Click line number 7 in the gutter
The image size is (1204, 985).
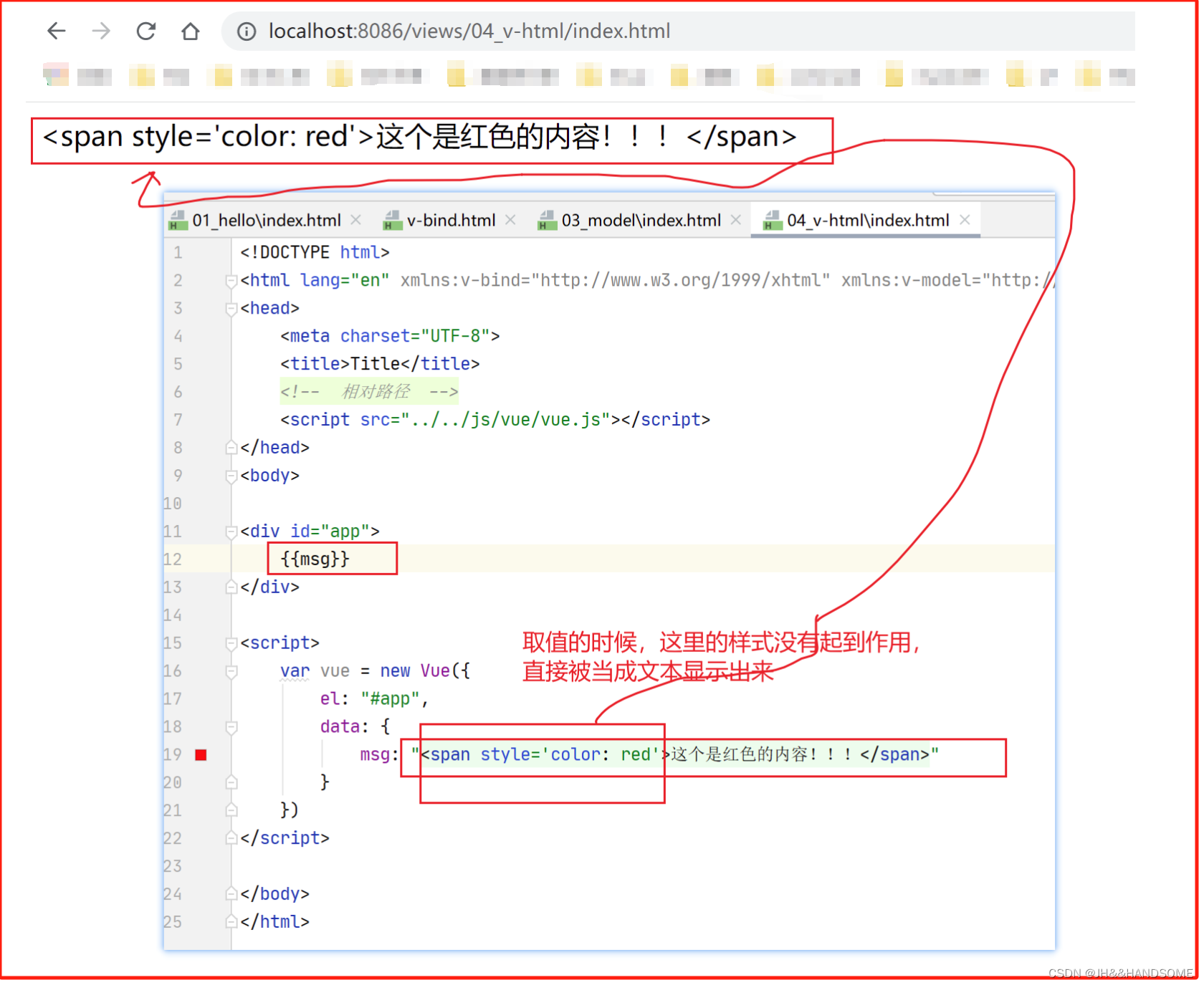(x=178, y=420)
